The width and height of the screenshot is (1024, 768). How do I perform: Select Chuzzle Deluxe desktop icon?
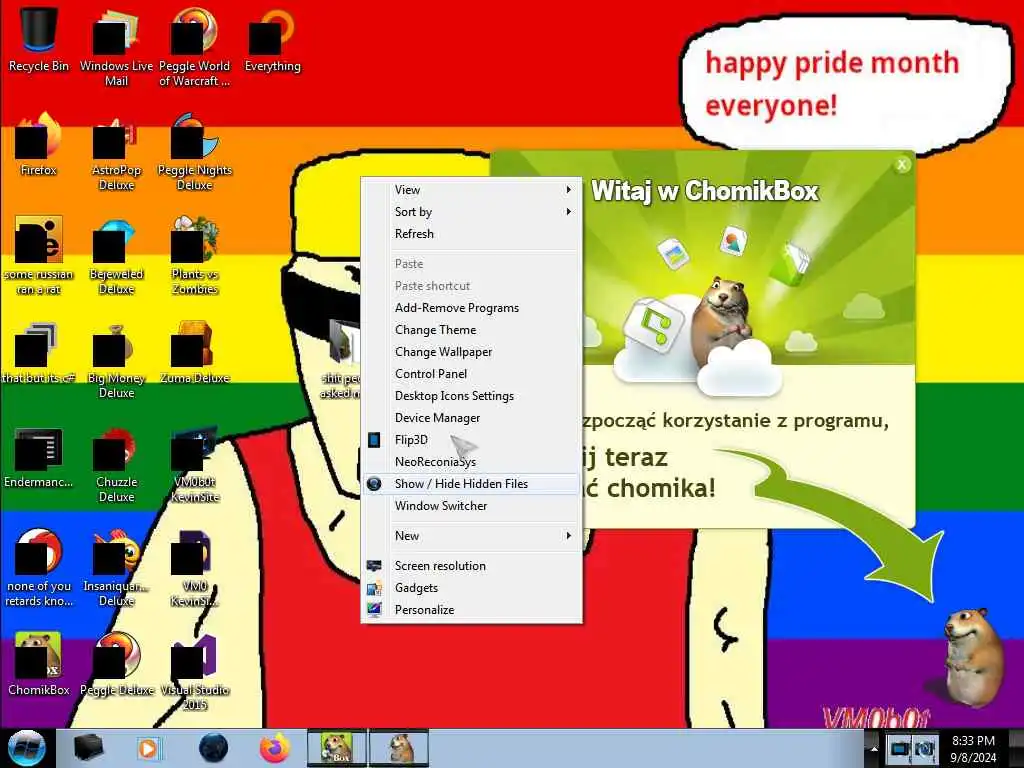(116, 464)
